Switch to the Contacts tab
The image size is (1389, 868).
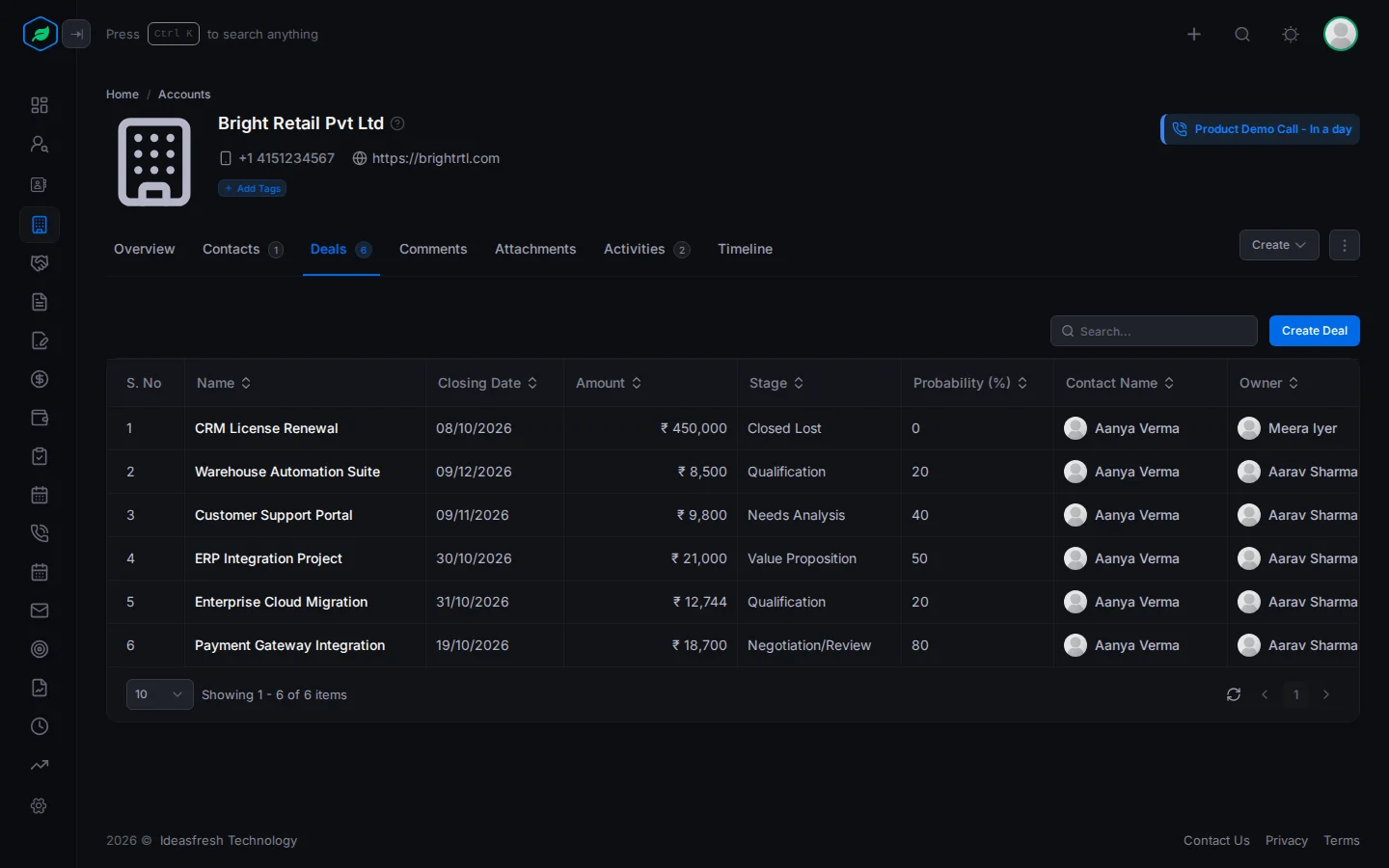[242, 249]
